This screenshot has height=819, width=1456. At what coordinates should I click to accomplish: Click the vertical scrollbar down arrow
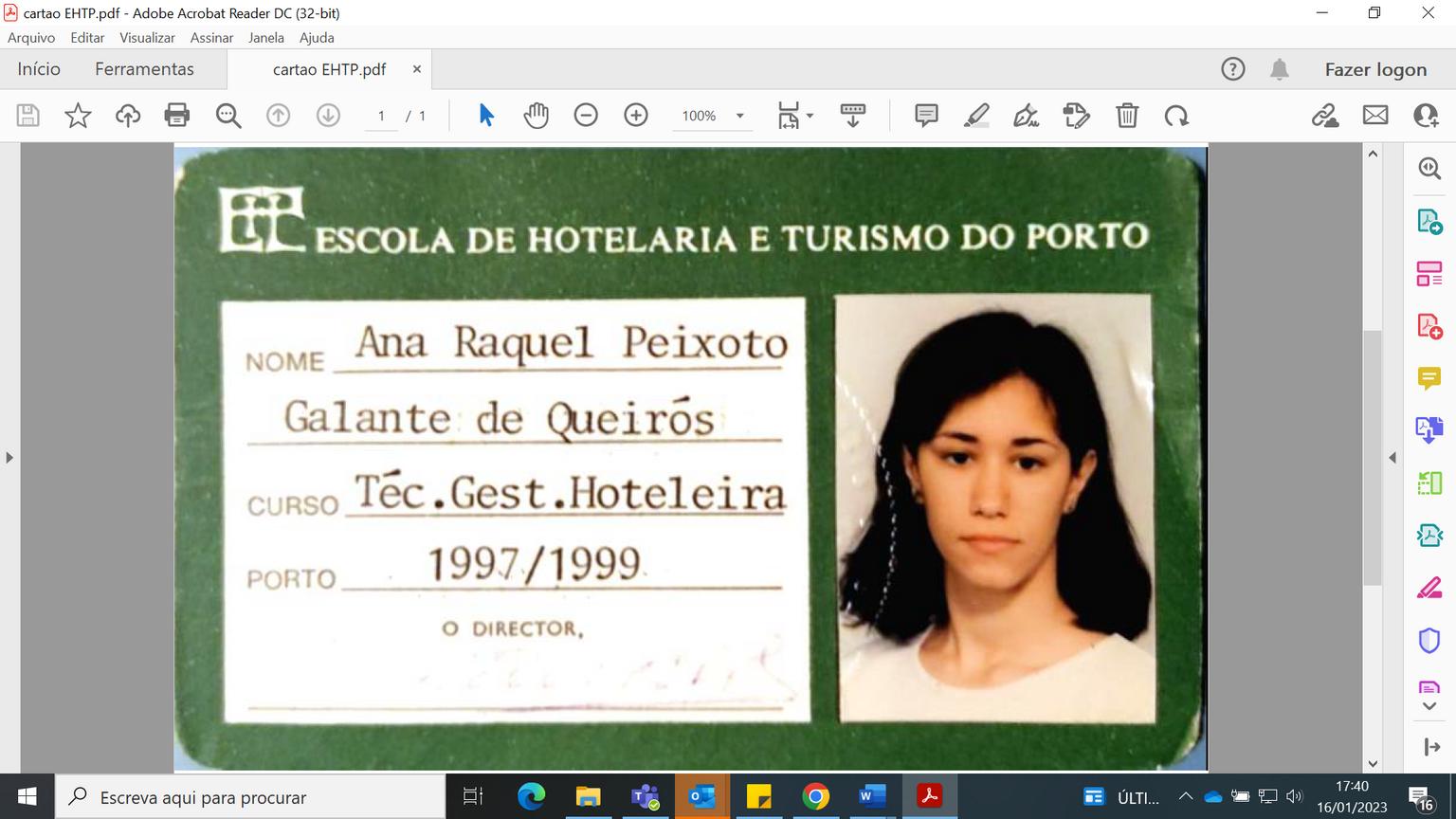(1373, 763)
